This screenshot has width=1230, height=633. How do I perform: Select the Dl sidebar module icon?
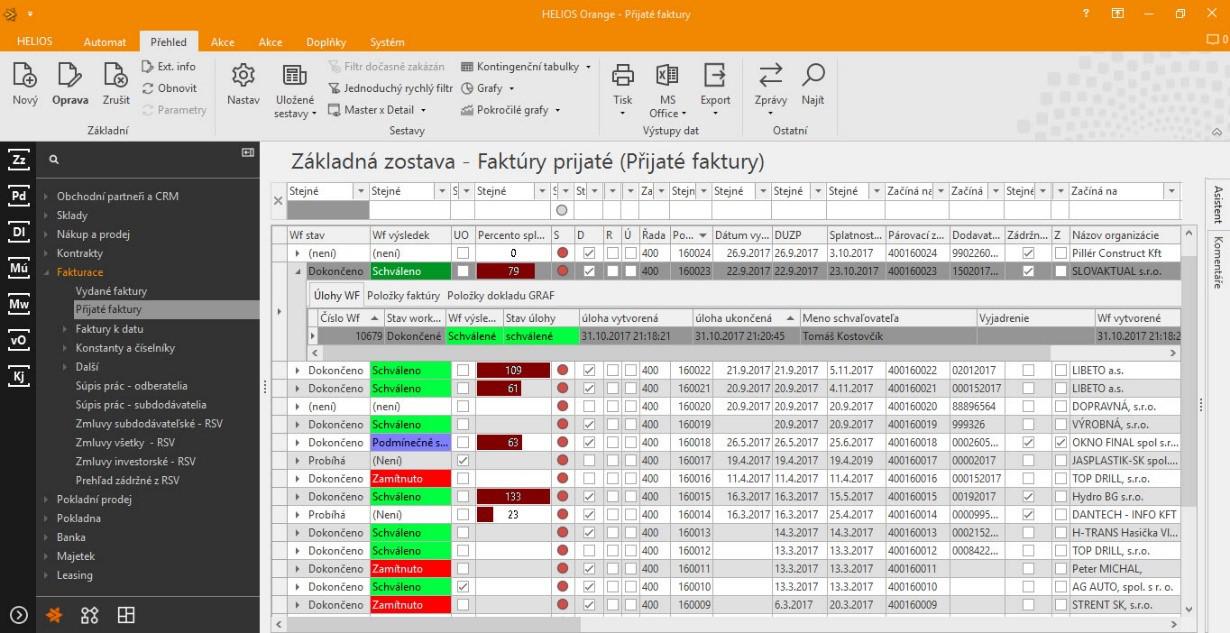[x=18, y=232]
